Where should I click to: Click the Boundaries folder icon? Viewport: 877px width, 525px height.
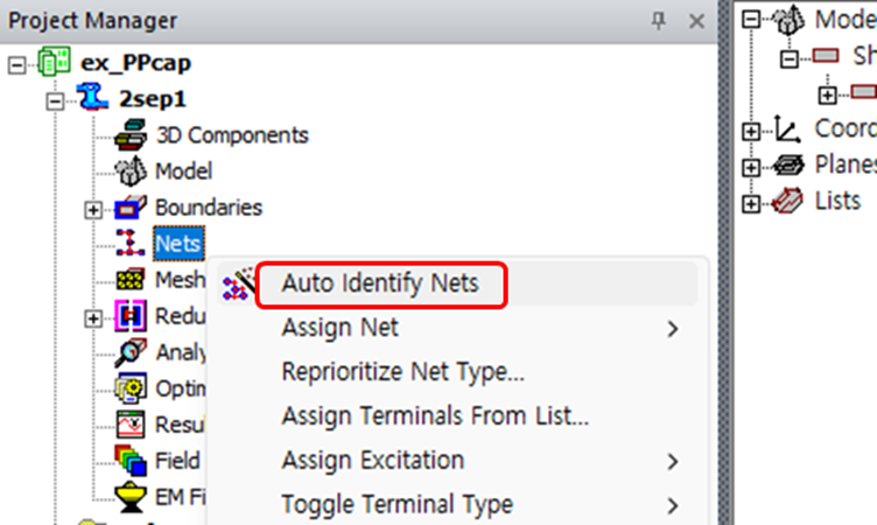click(131, 208)
